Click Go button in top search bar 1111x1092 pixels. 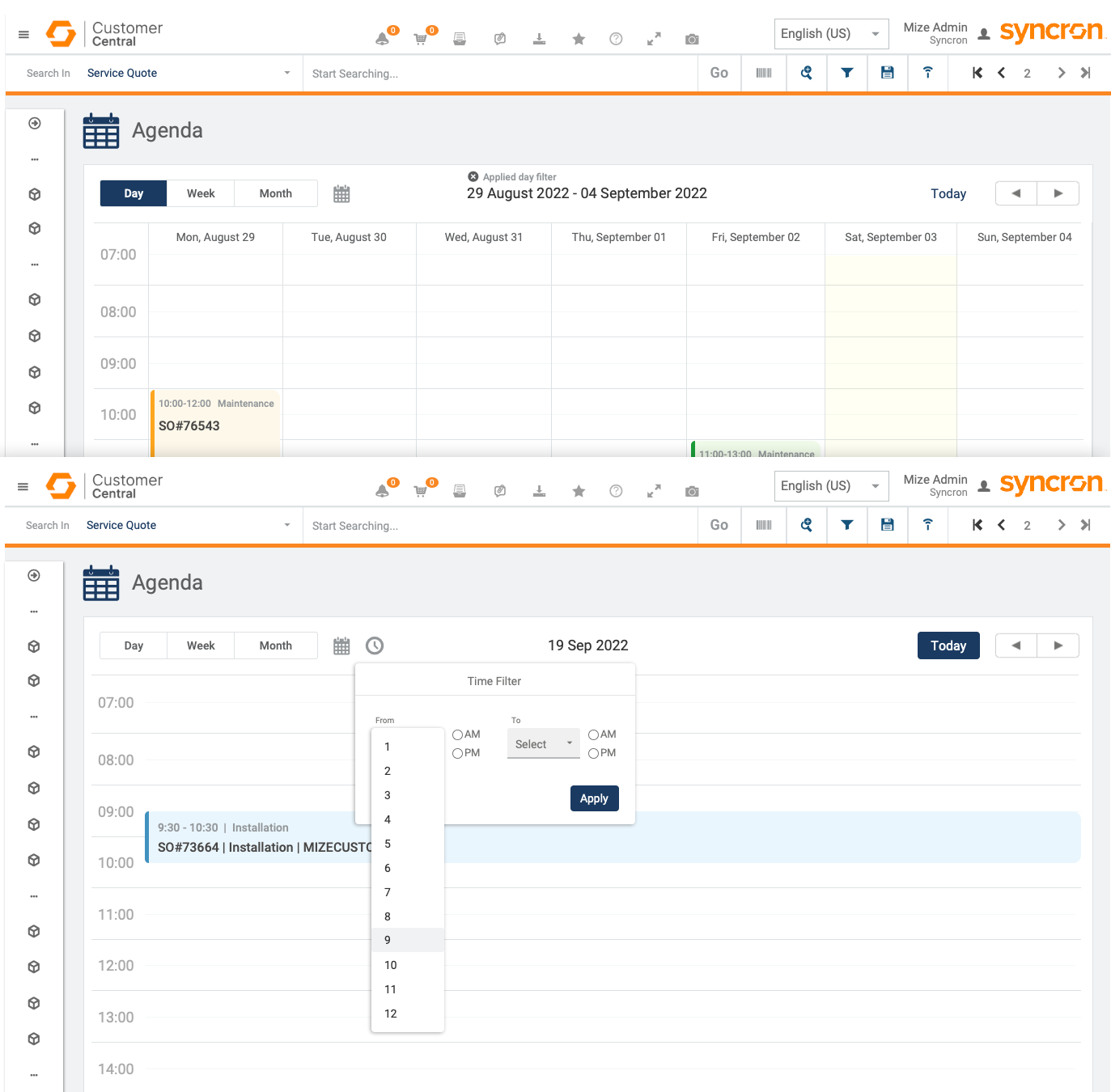[719, 73]
